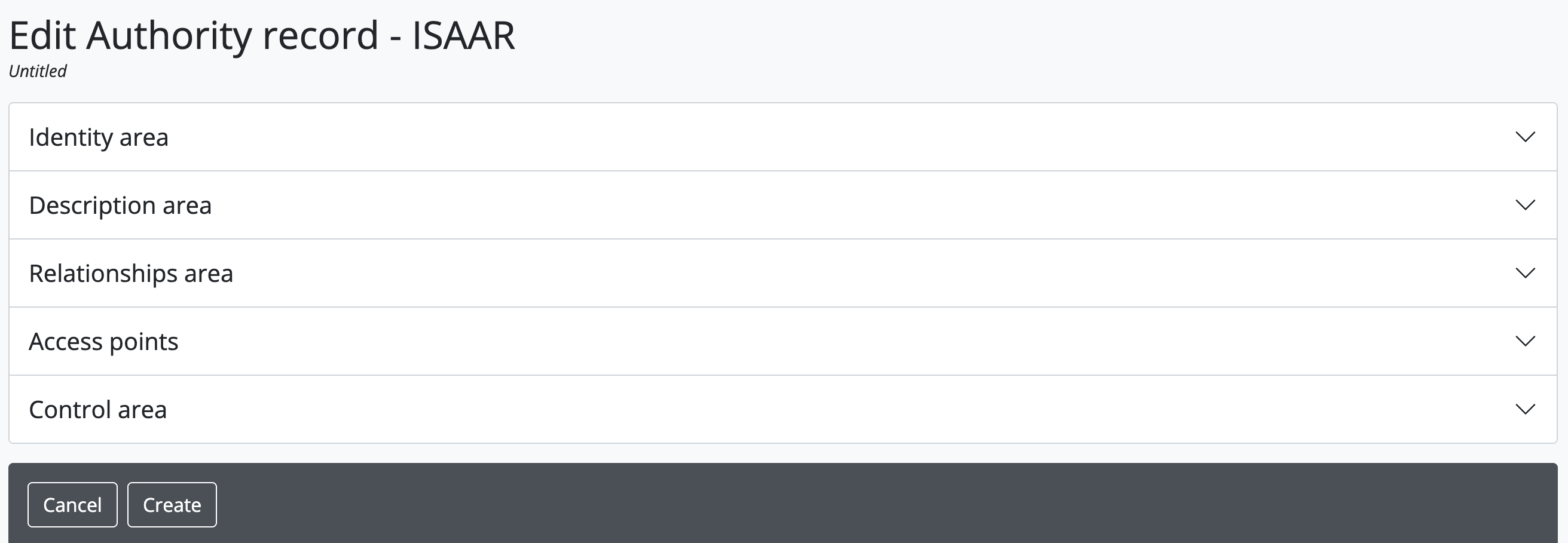Click middle of the Identity area row
Screen dimensions: 1568x543
pyautogui.click(x=783, y=137)
